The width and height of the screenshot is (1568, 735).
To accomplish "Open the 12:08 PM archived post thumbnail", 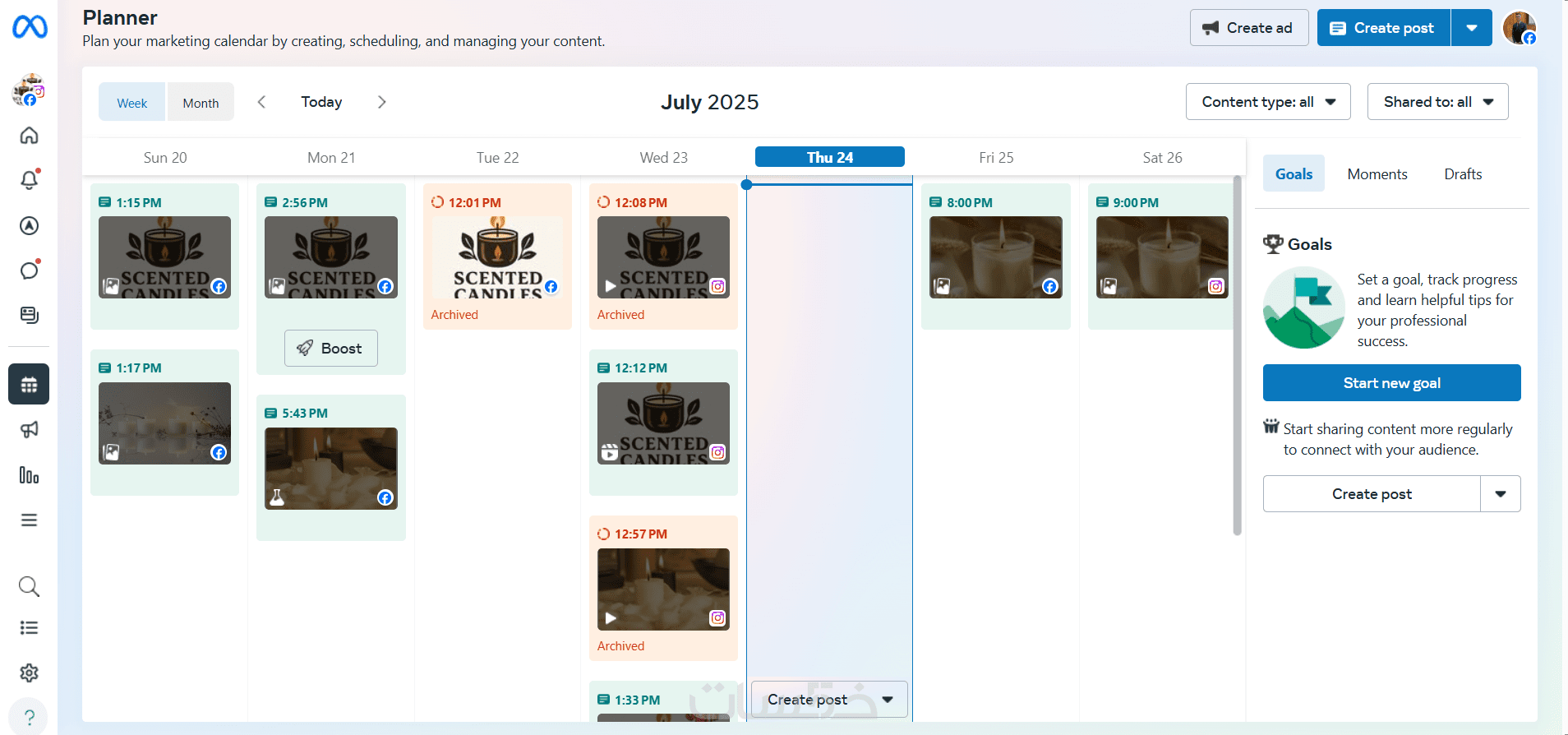I will (663, 257).
